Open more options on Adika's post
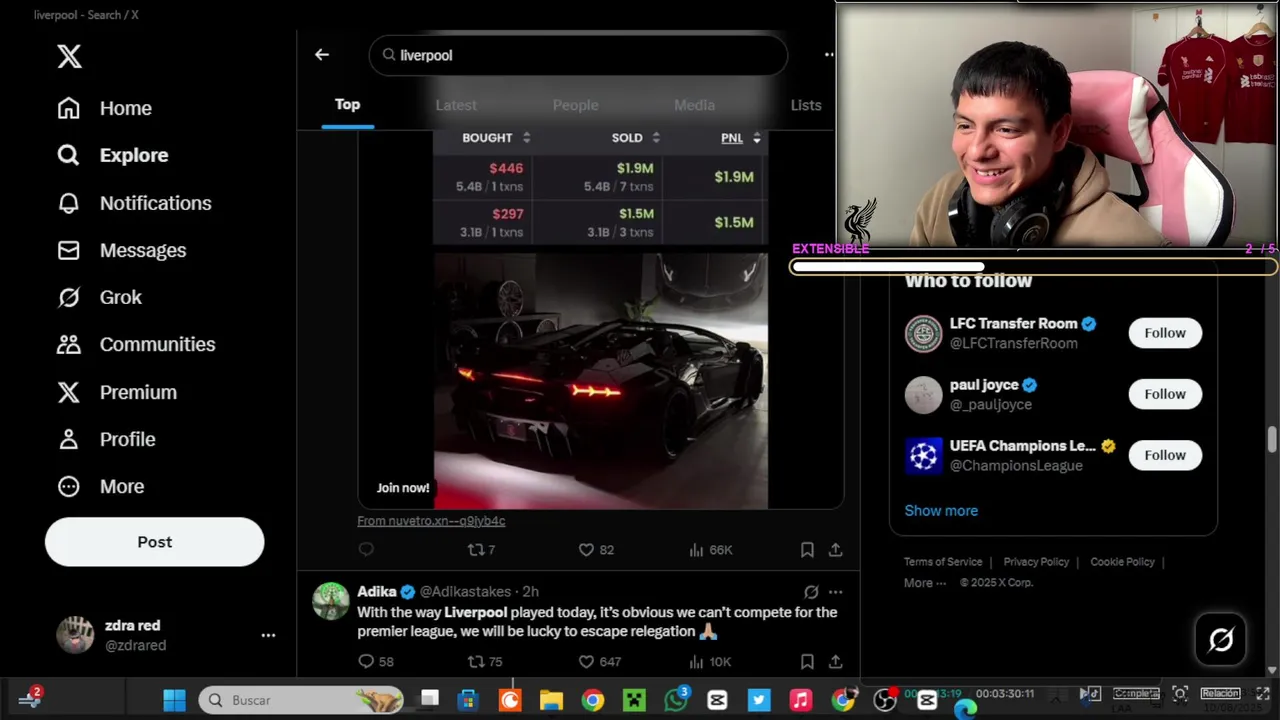The width and height of the screenshot is (1280, 720). (835, 592)
